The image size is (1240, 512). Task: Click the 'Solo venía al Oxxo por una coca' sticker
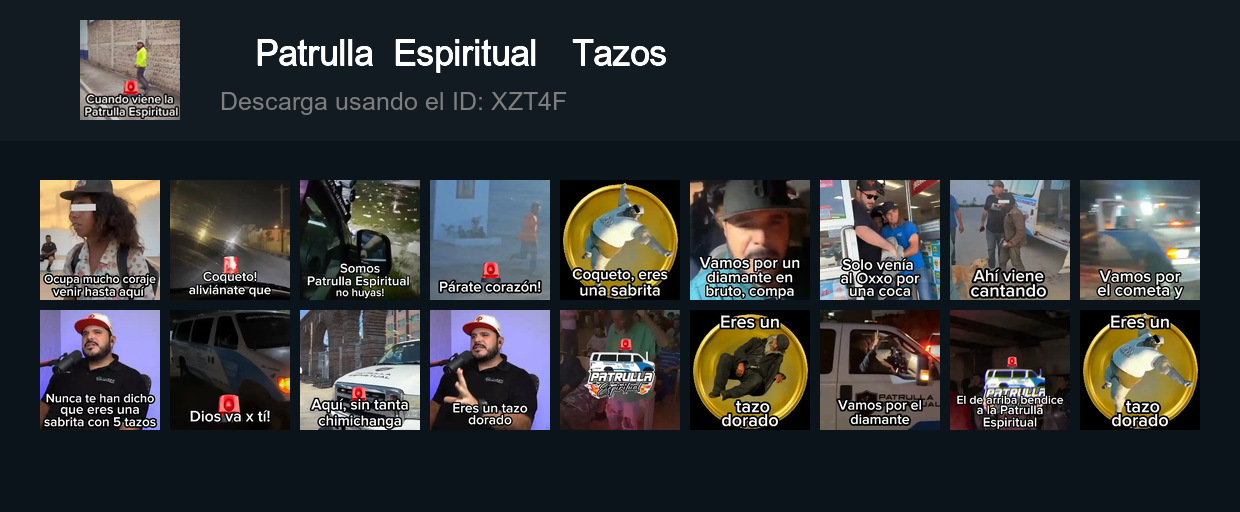tap(880, 240)
